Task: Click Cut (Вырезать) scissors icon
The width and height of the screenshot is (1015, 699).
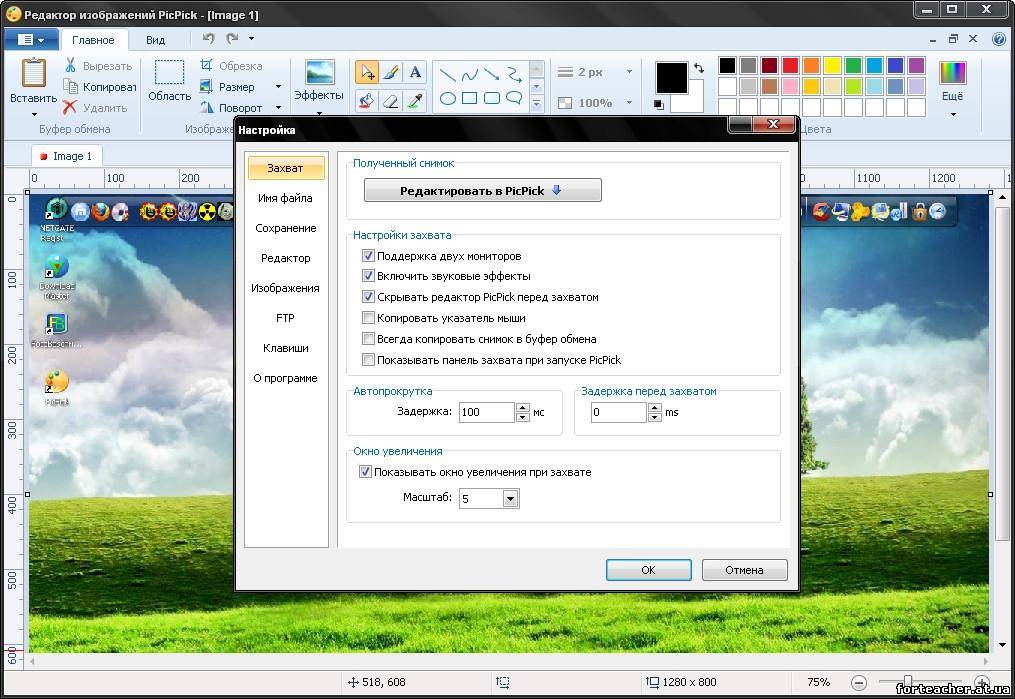Action: pos(70,65)
